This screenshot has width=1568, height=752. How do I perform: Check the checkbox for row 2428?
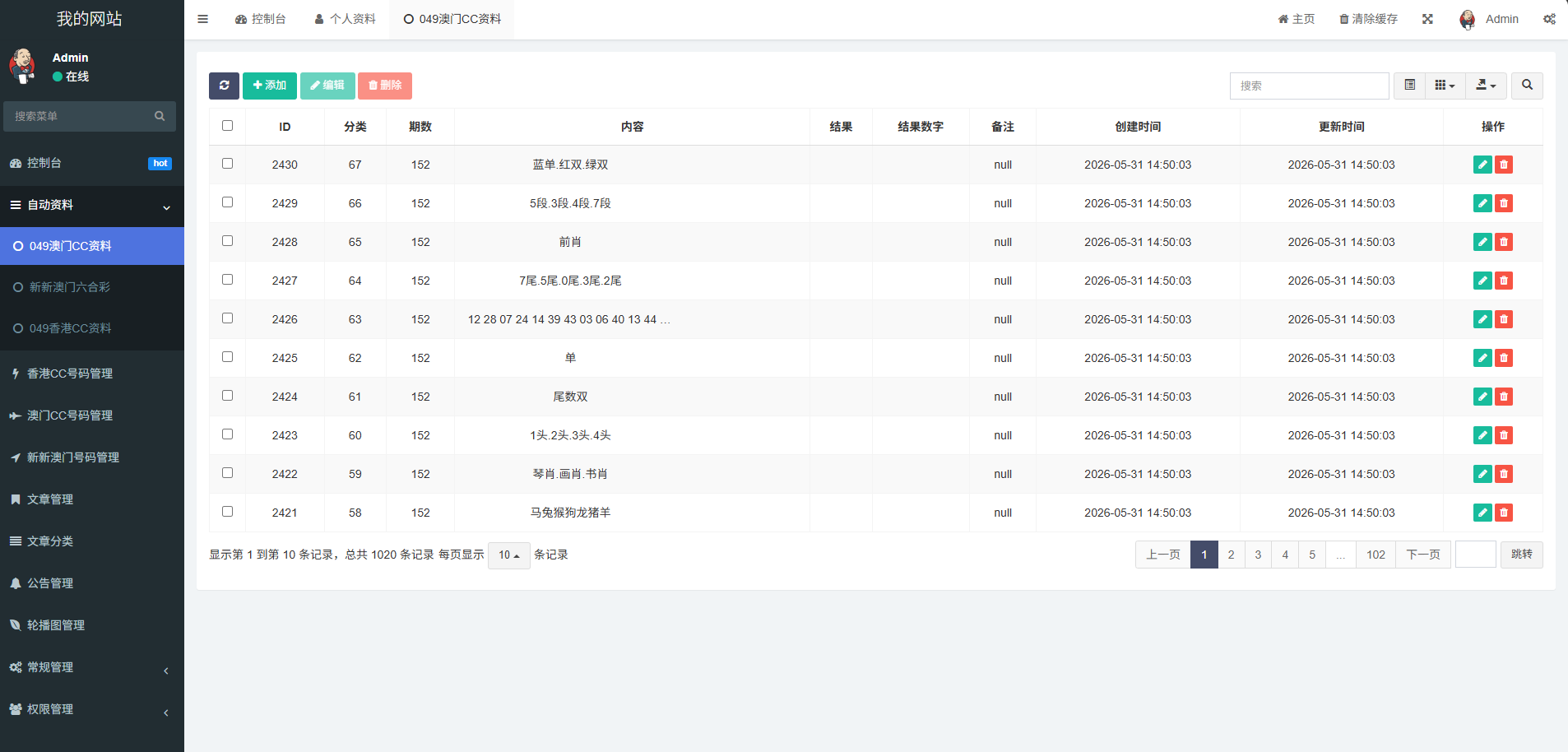point(228,241)
